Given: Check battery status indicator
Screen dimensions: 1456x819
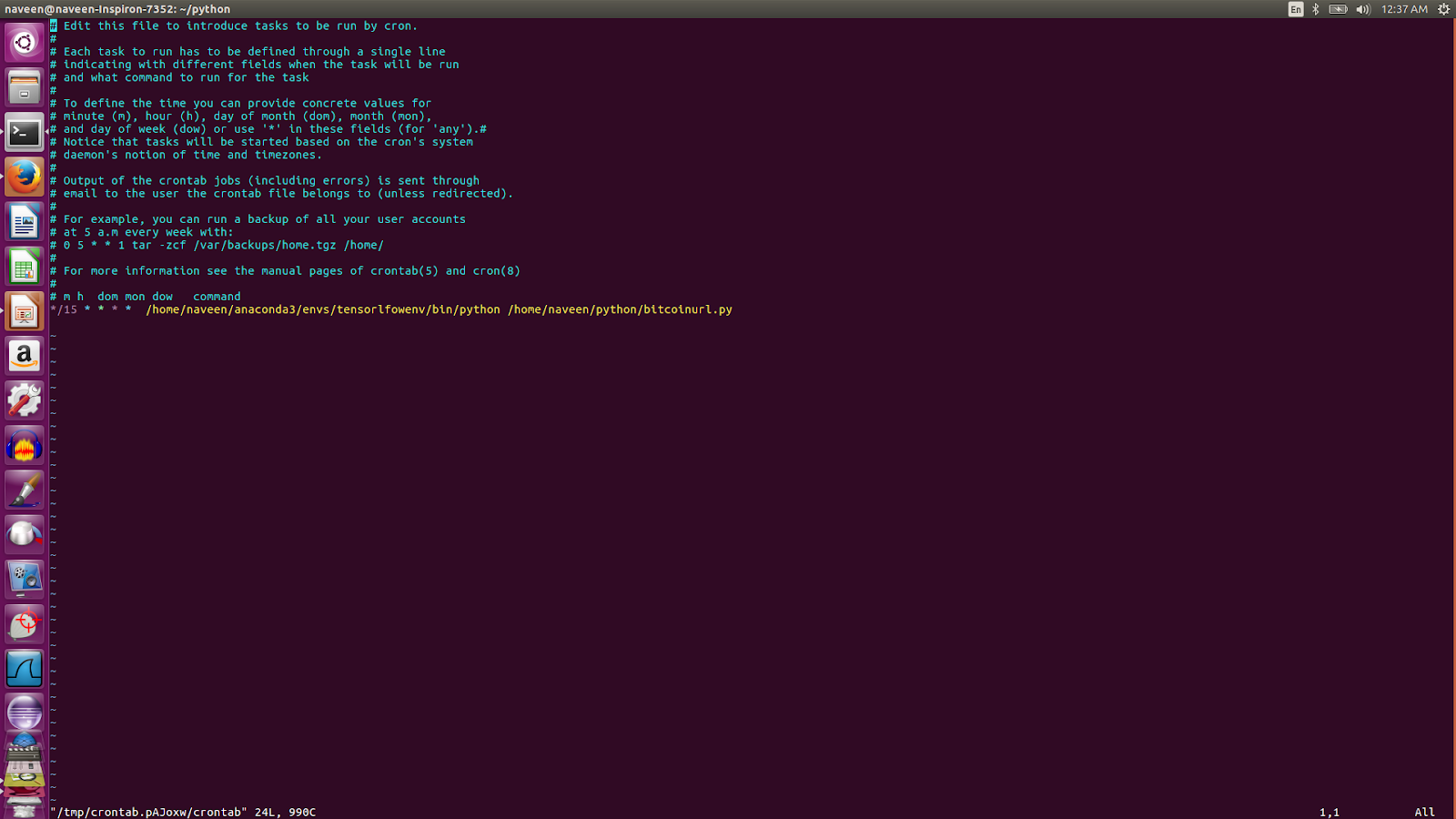Looking at the screenshot, I should (x=1337, y=10).
